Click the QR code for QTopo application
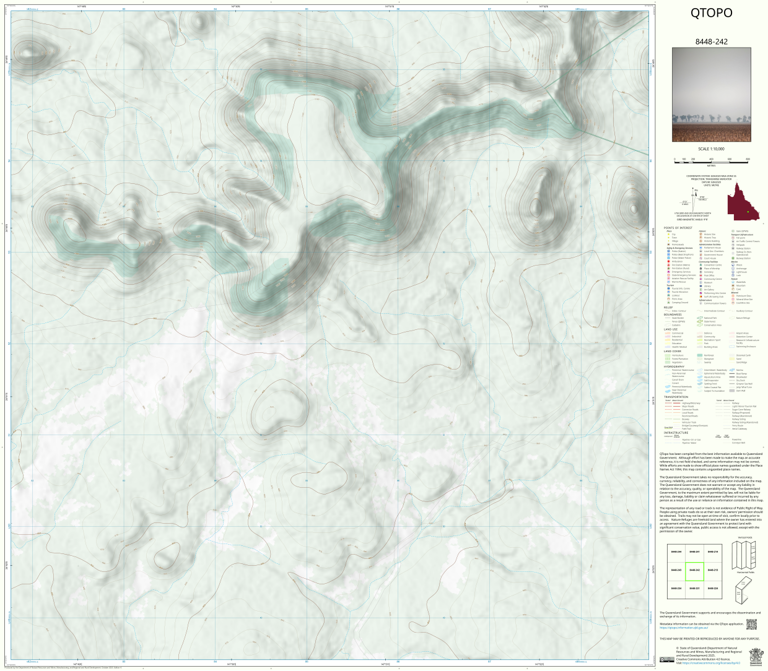The height and width of the screenshot is (671, 768). pos(751,624)
